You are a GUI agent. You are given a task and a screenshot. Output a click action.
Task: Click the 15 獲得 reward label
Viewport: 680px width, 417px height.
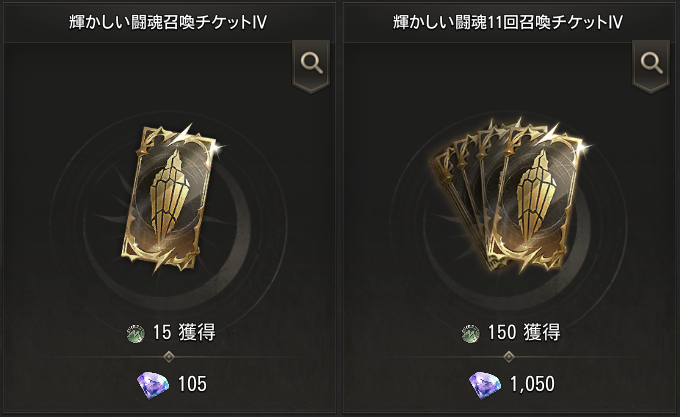pyautogui.click(x=184, y=333)
